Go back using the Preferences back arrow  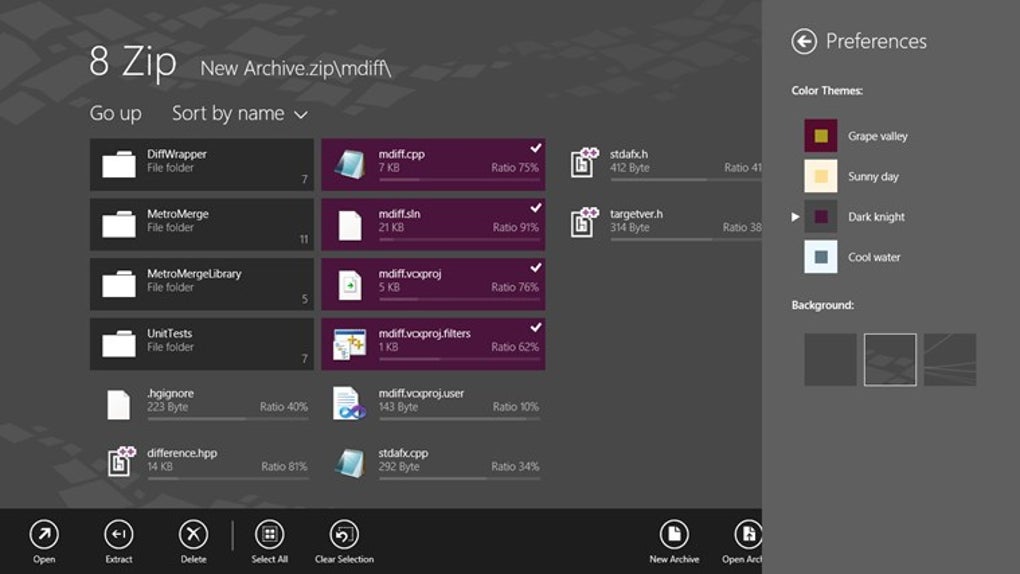(x=804, y=42)
